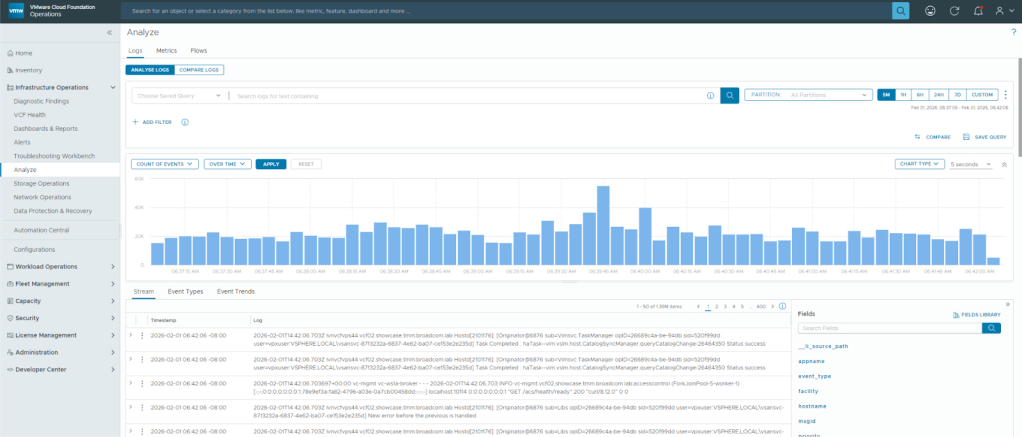Click the refresh icon in top bar
The height and width of the screenshot is (437, 1022).
click(x=952, y=10)
